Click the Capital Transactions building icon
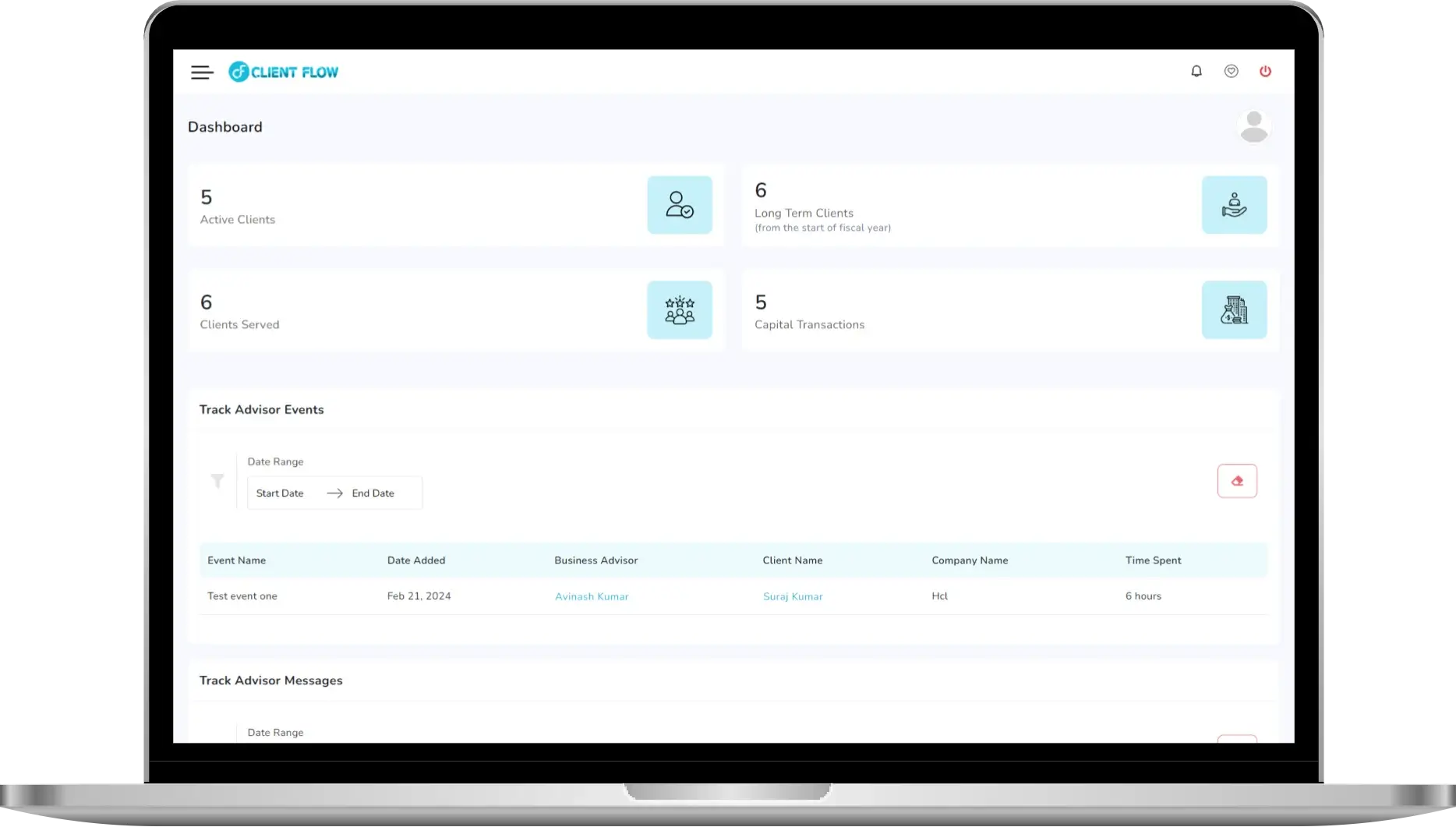 click(x=1234, y=310)
